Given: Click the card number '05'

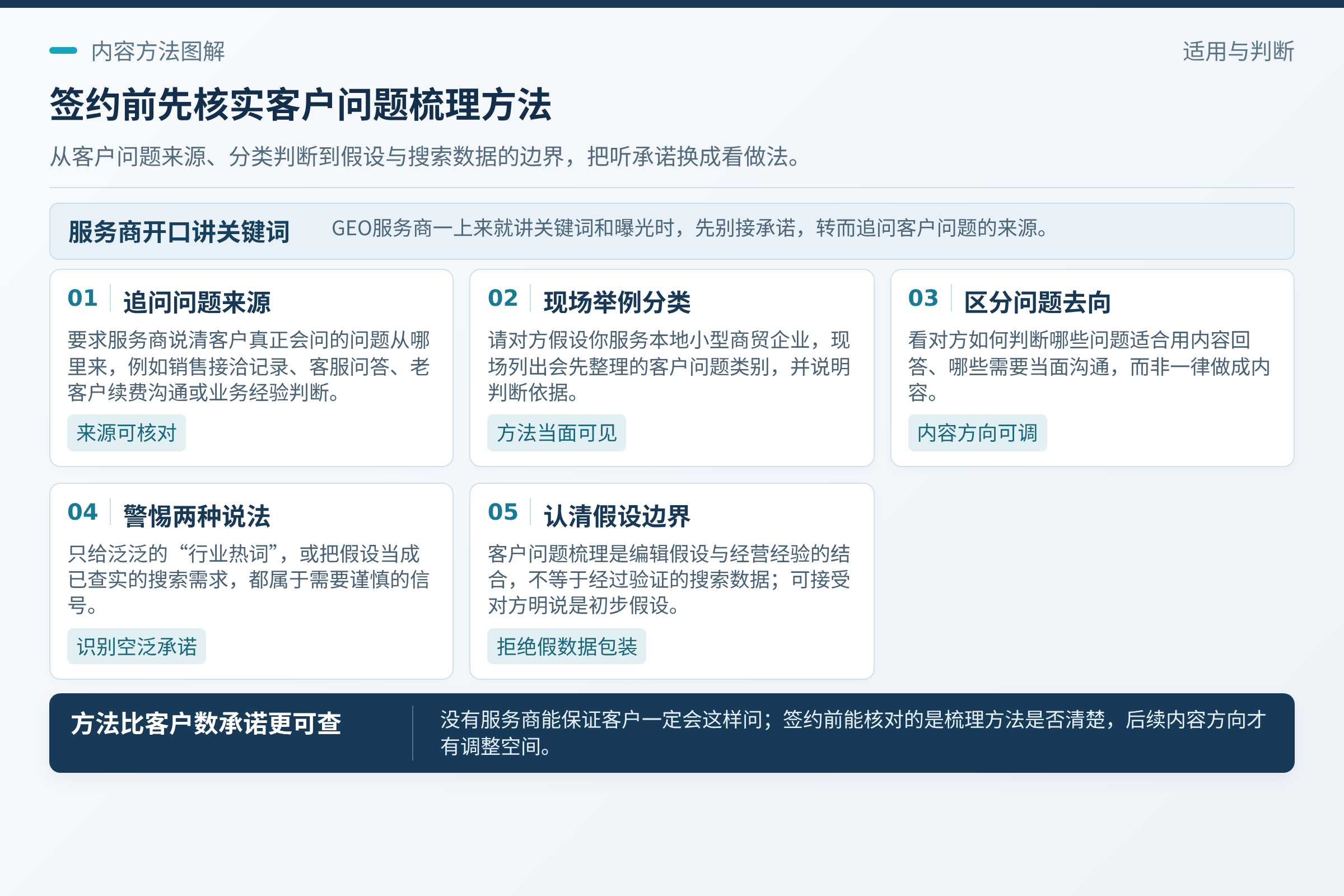Looking at the screenshot, I should (x=503, y=512).
